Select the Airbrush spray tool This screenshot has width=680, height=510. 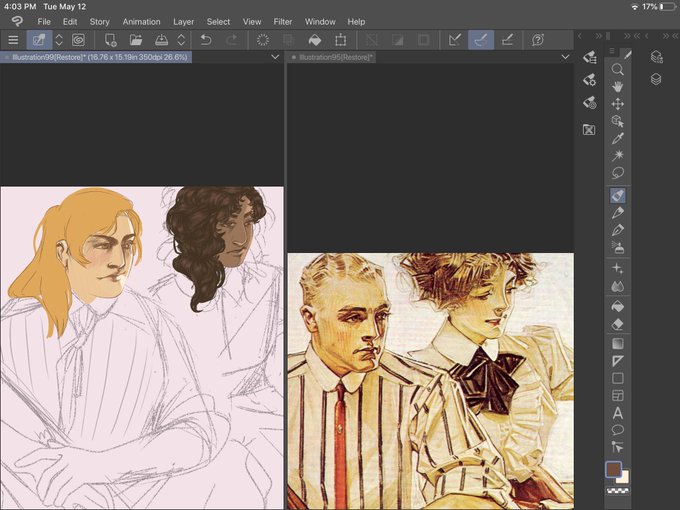tap(618, 248)
